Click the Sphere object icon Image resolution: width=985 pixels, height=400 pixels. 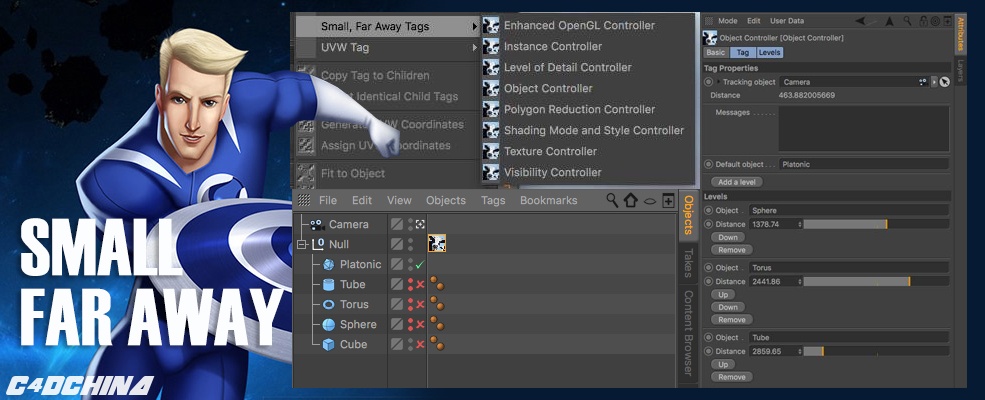(x=328, y=325)
